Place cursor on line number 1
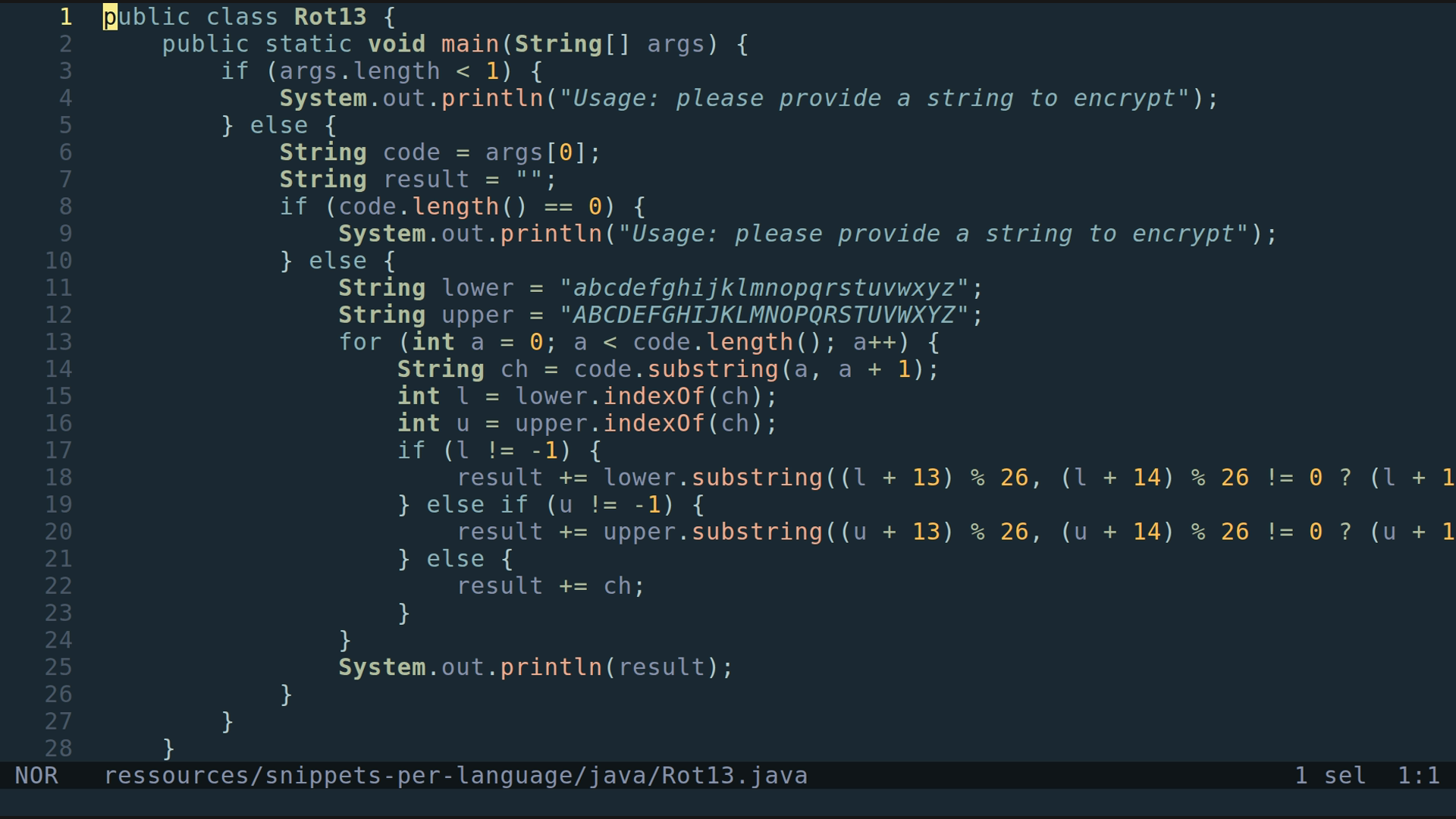Screen dimensions: 1456x819 coord(65,17)
